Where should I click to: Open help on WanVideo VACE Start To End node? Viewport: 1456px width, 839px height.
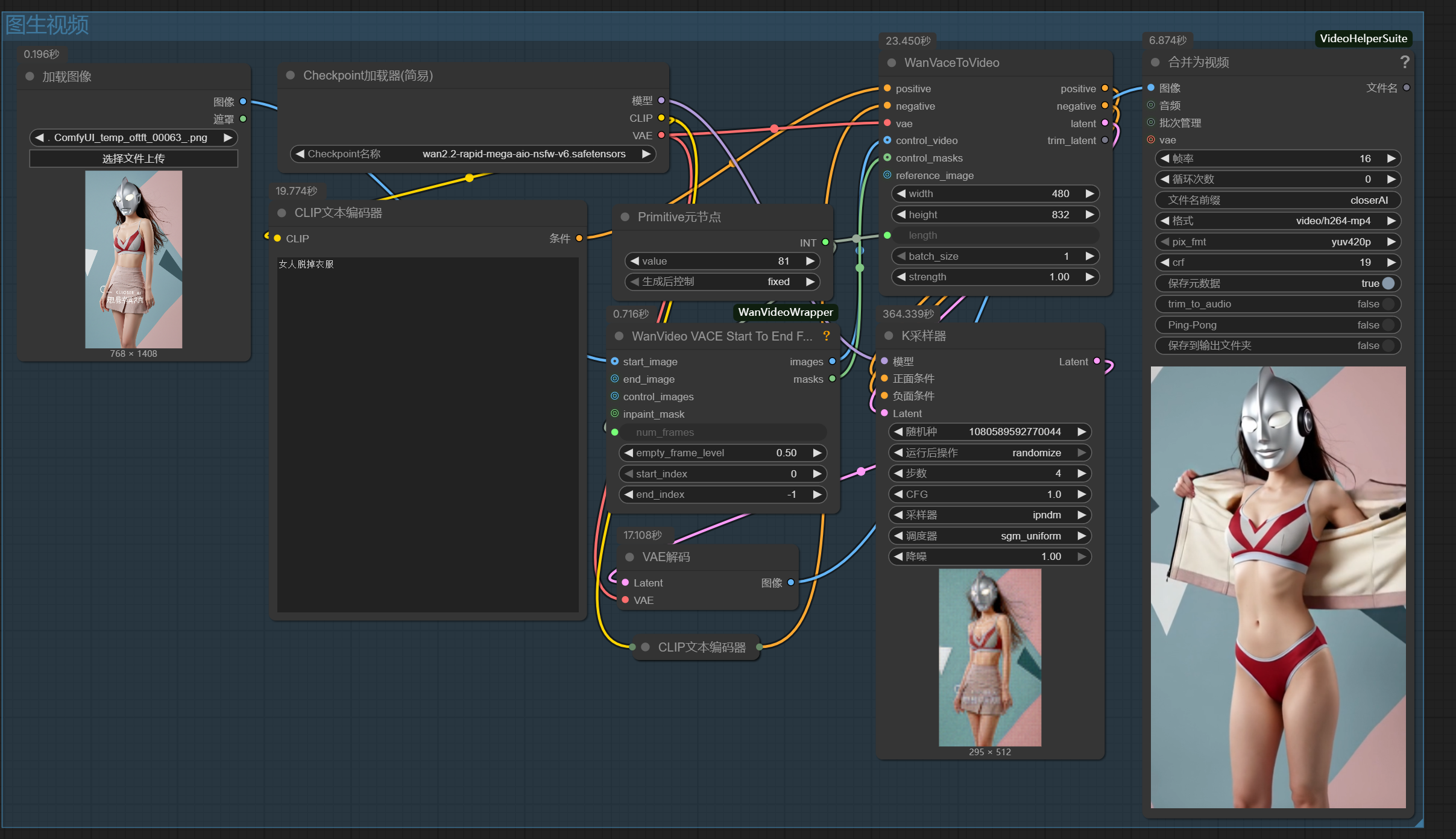click(827, 336)
